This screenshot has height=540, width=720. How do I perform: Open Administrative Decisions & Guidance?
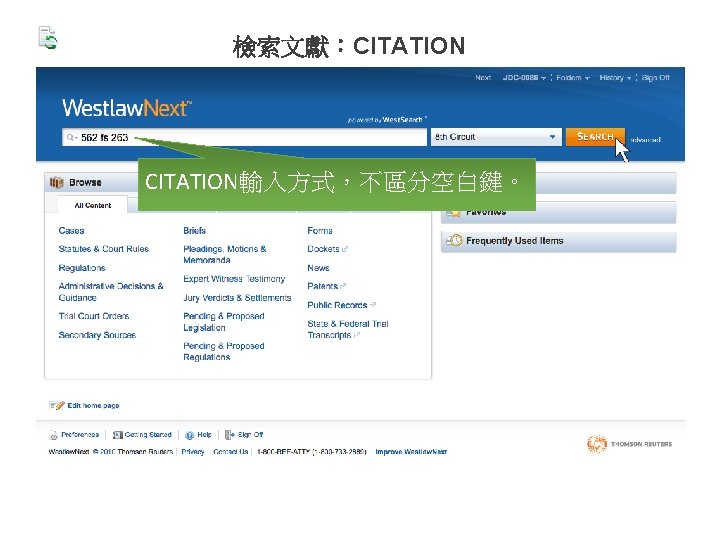(111, 292)
